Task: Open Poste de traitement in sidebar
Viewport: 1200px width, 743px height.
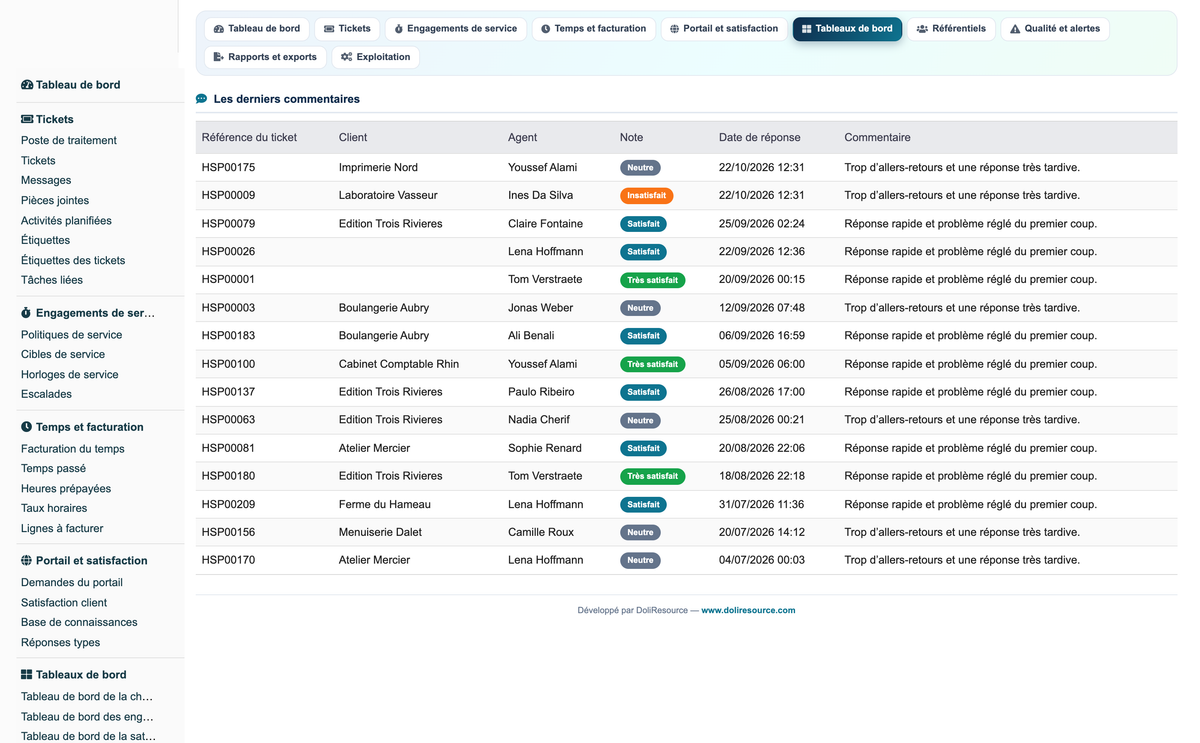Action: (x=69, y=141)
